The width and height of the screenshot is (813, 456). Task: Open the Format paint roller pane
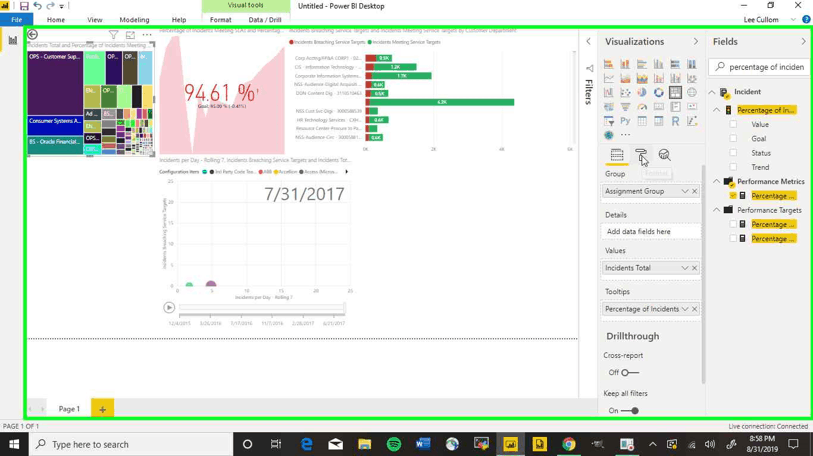pos(641,155)
